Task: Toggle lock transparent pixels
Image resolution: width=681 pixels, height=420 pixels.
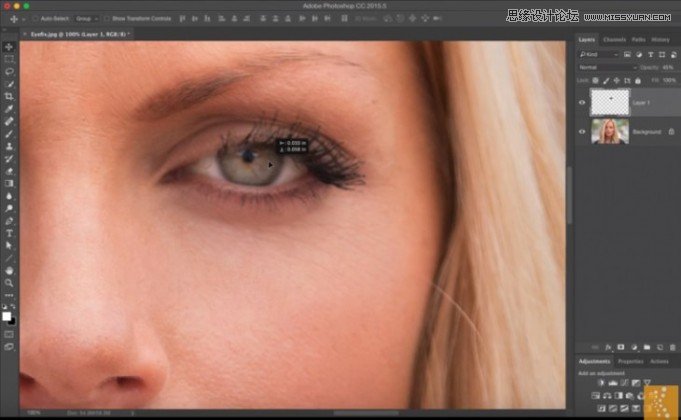Action: 595,81
